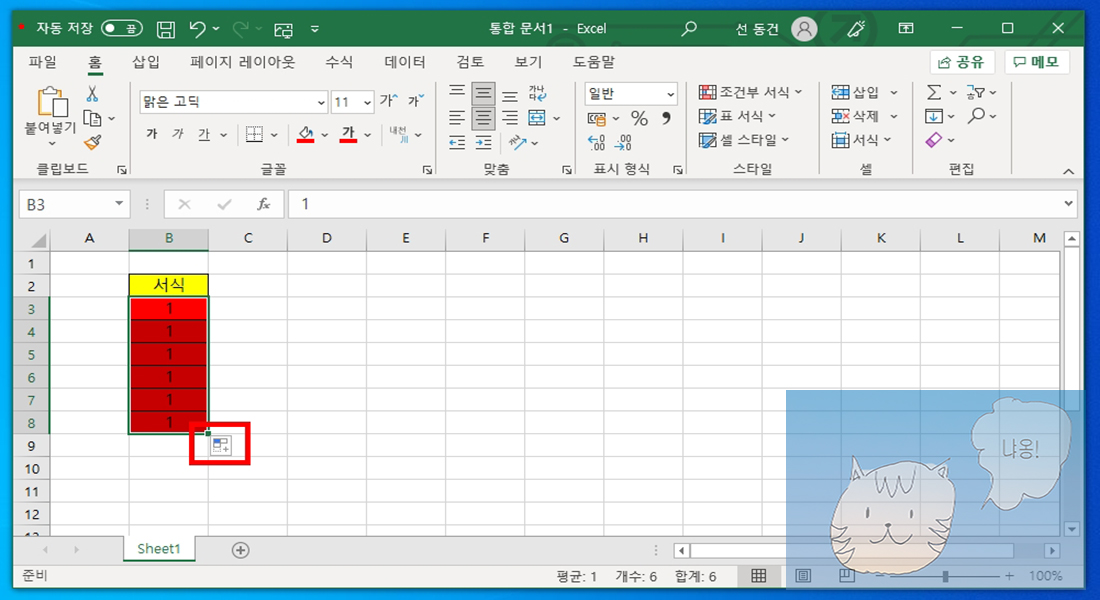
Task: Open the fill color dropdown arrow
Action: 324,135
